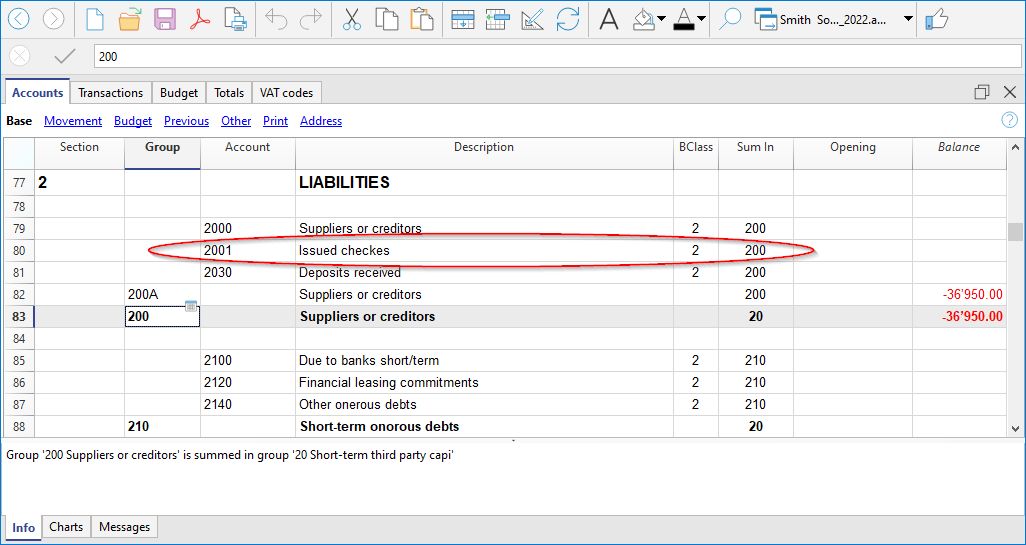This screenshot has width=1026, height=545.
Task: Click the Paste clipboard icon
Action: (x=422, y=19)
